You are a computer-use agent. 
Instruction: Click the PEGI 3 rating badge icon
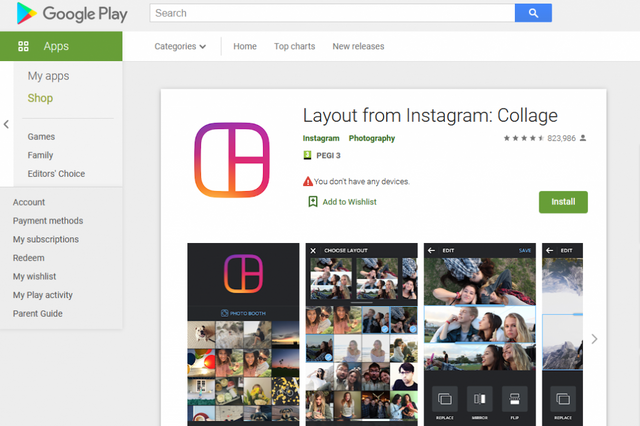(307, 155)
